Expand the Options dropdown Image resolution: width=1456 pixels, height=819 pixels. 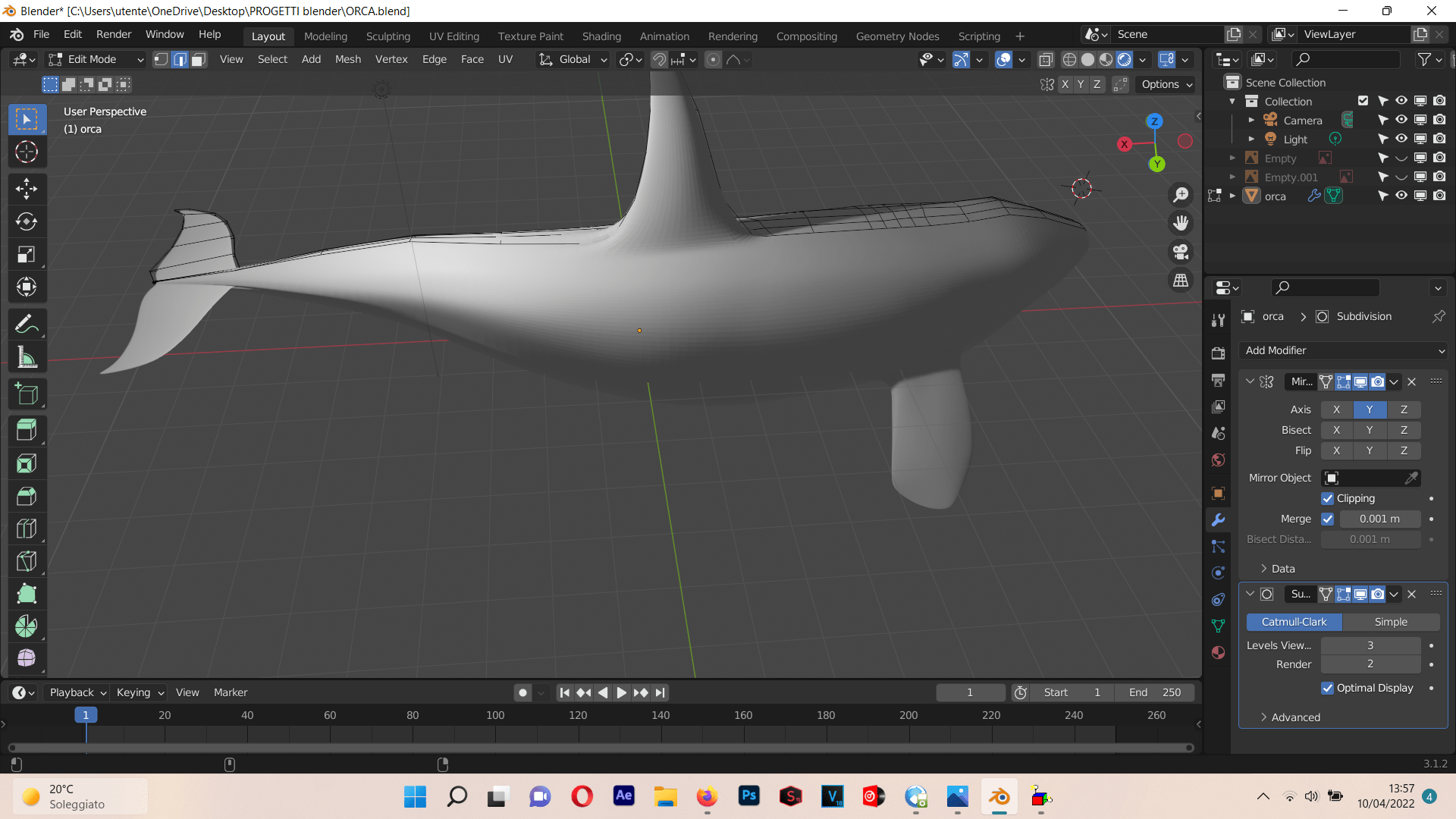pyautogui.click(x=1166, y=85)
